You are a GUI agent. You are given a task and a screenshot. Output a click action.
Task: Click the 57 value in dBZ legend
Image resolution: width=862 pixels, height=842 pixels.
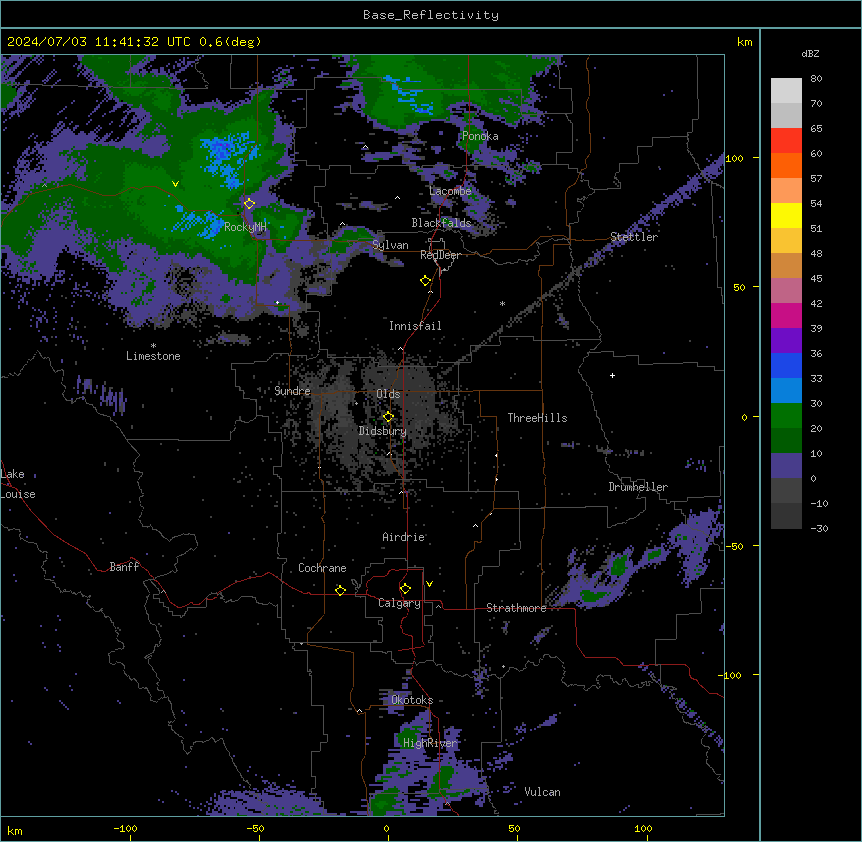click(816, 178)
